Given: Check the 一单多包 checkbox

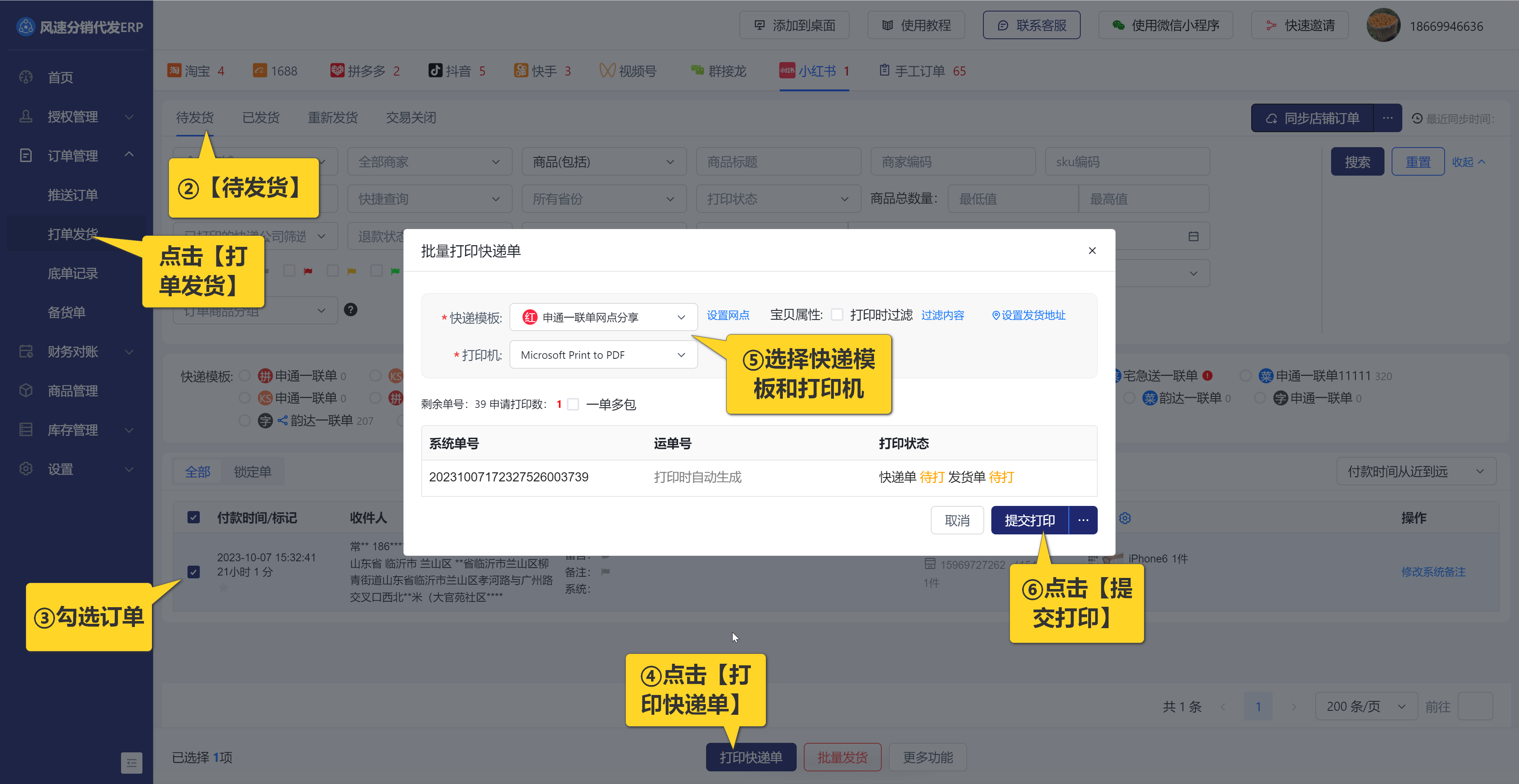Looking at the screenshot, I should point(572,404).
